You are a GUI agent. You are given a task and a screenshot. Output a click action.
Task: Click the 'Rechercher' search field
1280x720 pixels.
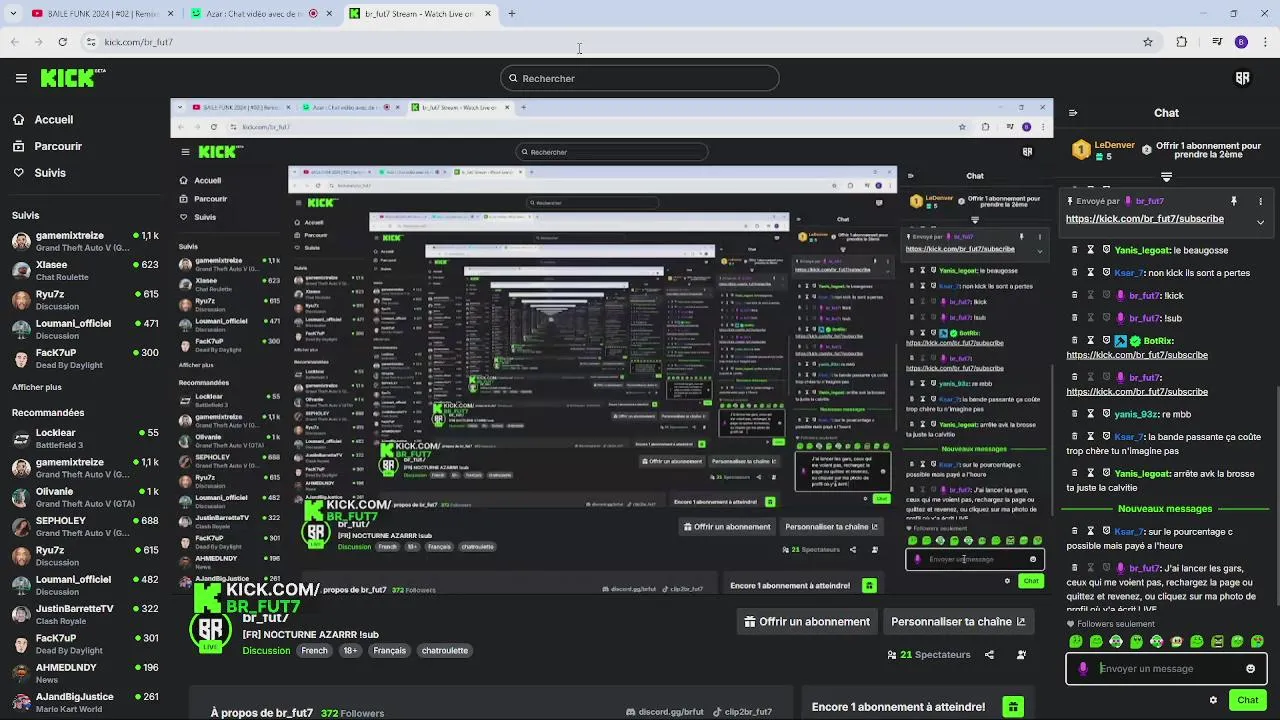pyautogui.click(x=640, y=78)
